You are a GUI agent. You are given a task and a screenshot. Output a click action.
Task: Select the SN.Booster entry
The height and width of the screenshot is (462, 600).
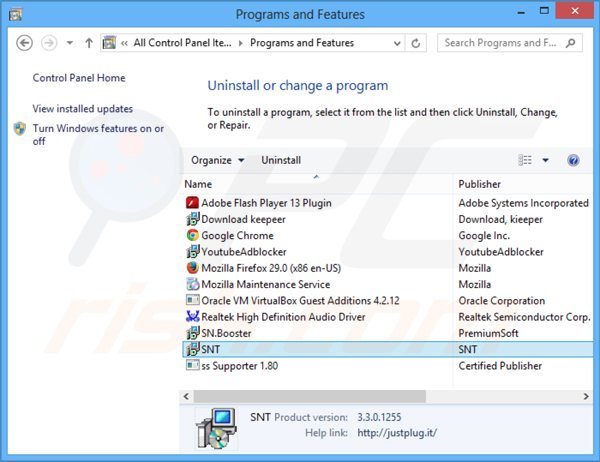(x=226, y=333)
